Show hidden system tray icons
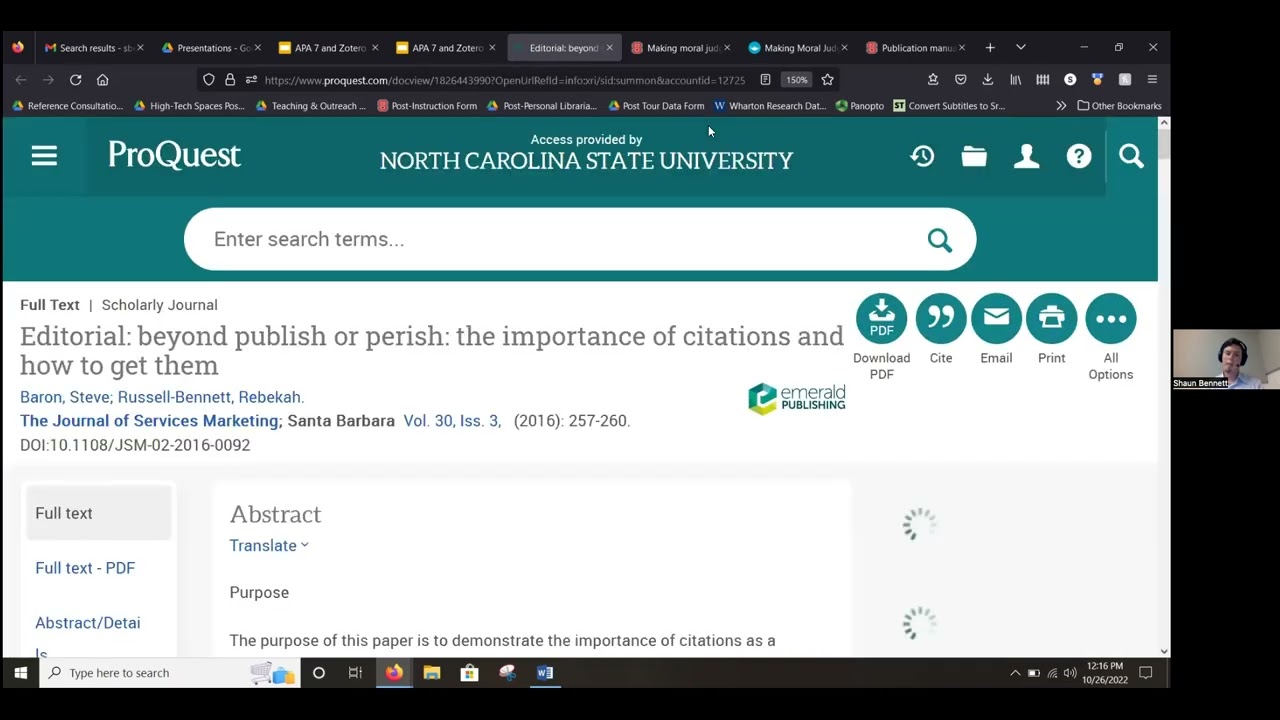This screenshot has height=720, width=1280. 1015,673
